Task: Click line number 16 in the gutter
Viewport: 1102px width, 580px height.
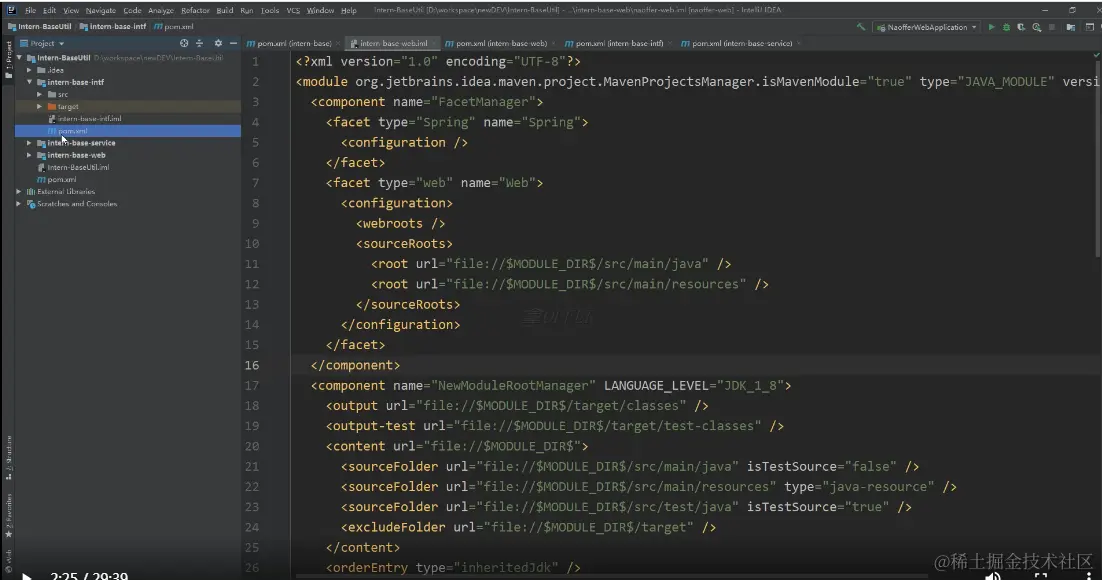Action: 252,366
